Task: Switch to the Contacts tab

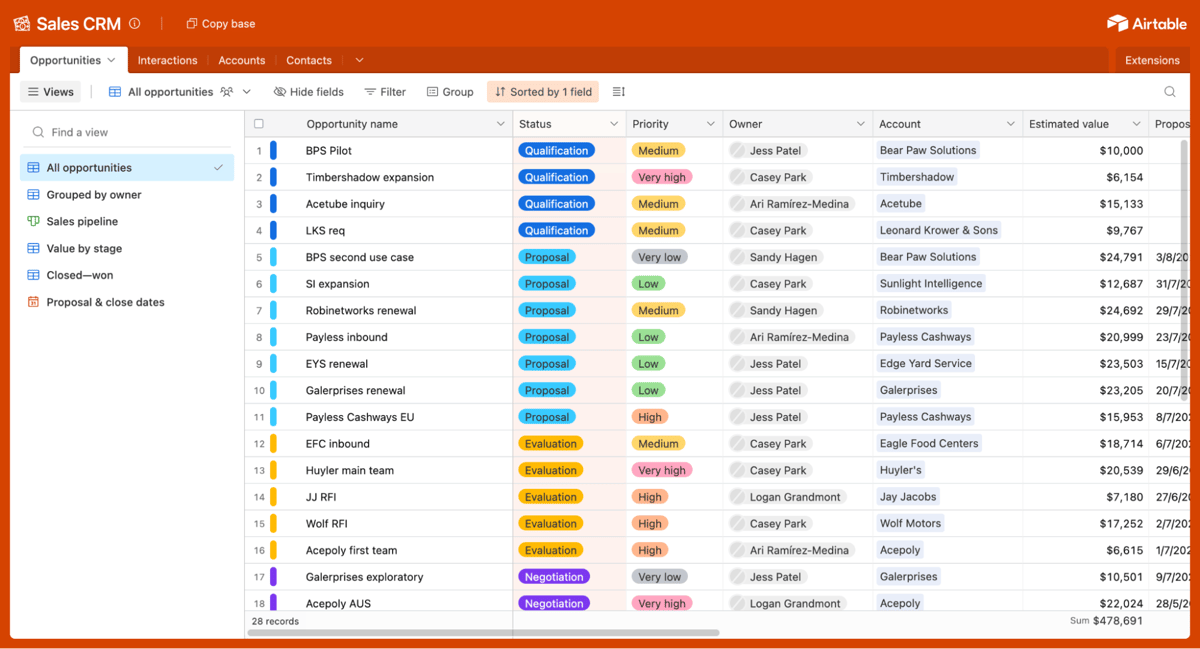Action: click(x=309, y=60)
